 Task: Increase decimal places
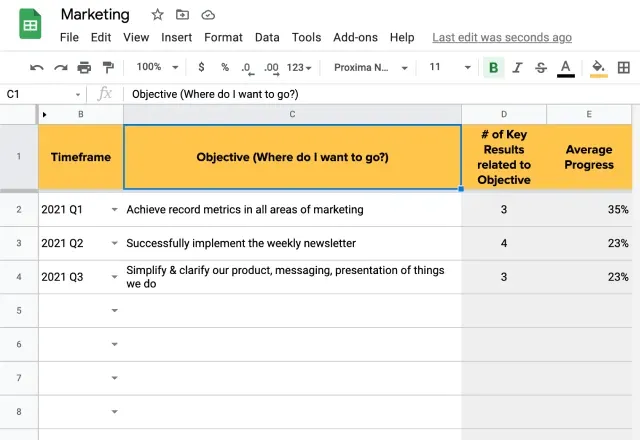tap(271, 68)
